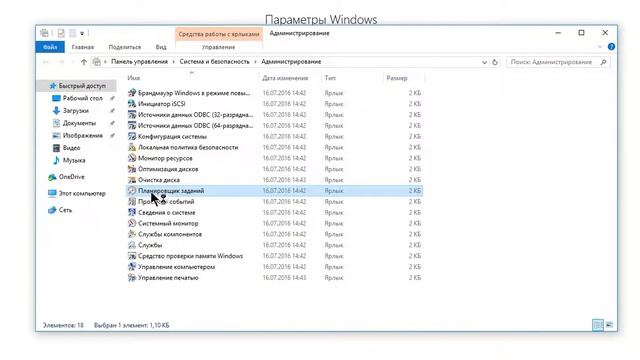Open the quick access toolbar dropdown arrow
640x360 pixels.
click(x=82, y=33)
